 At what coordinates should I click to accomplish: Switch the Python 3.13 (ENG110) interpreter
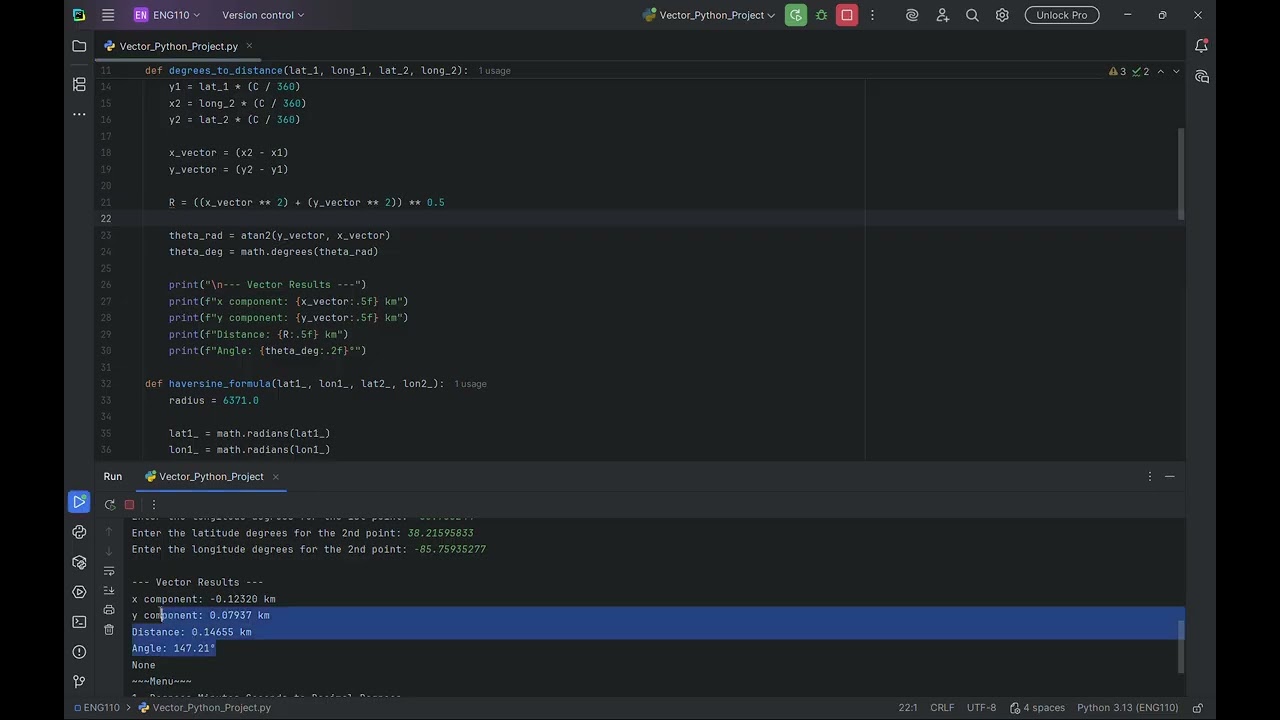(x=1127, y=708)
